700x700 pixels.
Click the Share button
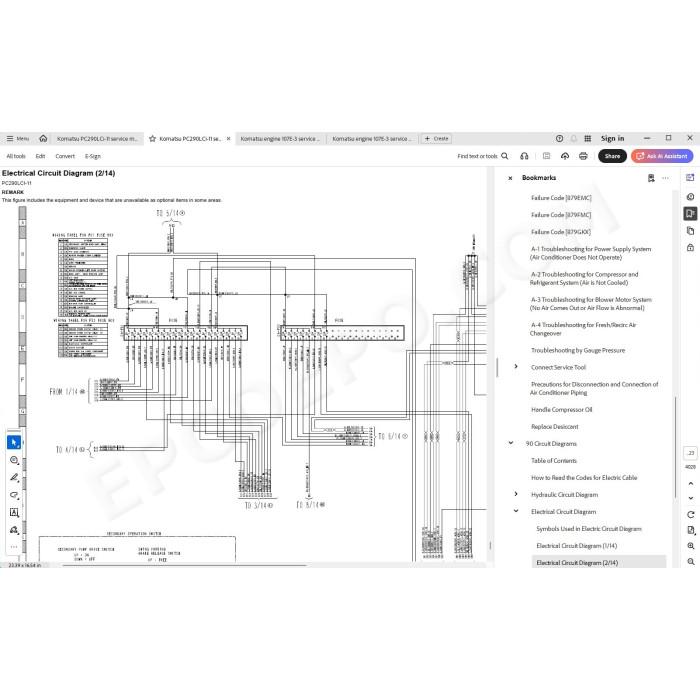click(x=612, y=156)
